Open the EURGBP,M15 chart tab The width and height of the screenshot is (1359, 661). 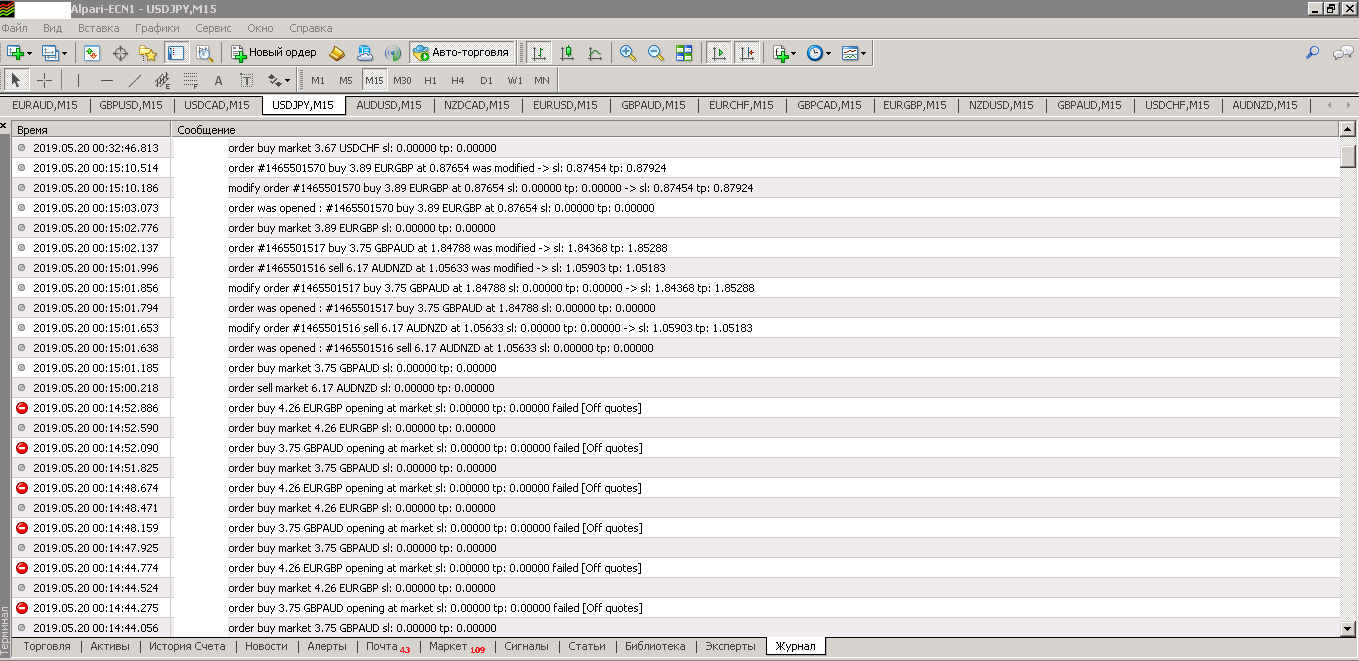pyautogui.click(x=915, y=105)
